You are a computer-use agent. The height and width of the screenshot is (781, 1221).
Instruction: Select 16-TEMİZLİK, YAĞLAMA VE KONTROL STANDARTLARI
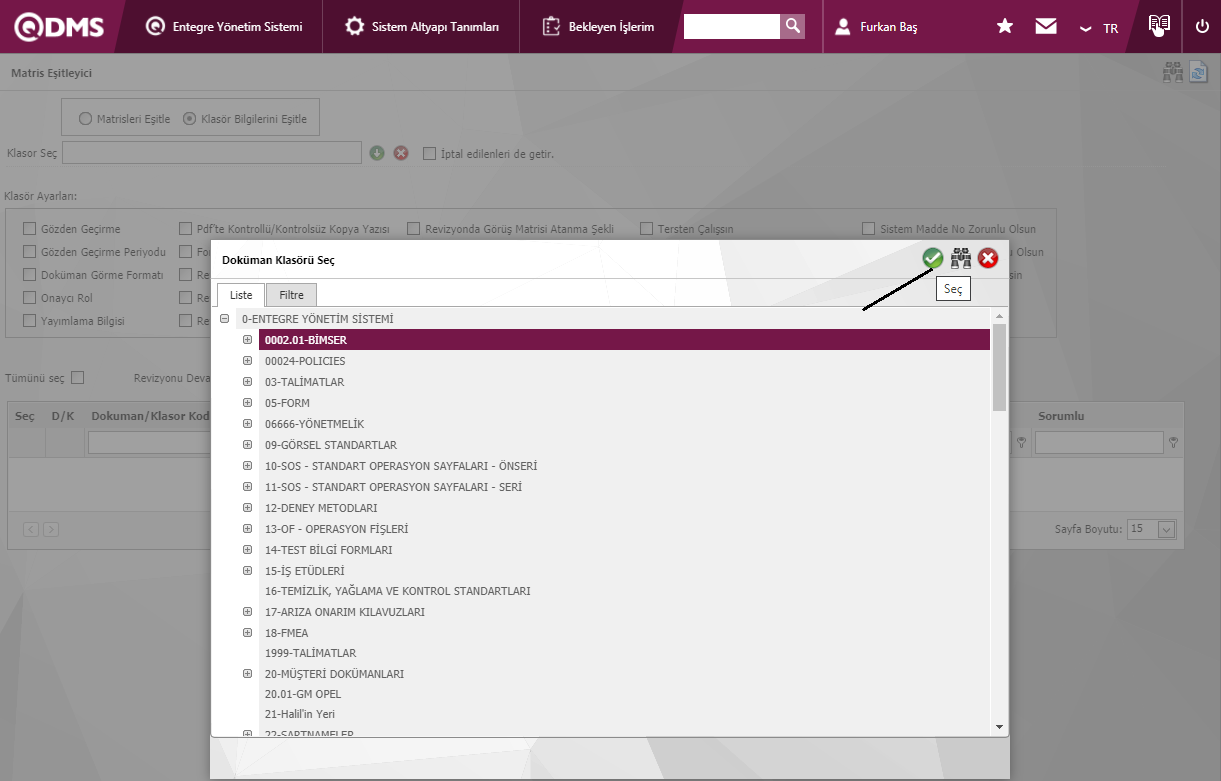click(397, 591)
